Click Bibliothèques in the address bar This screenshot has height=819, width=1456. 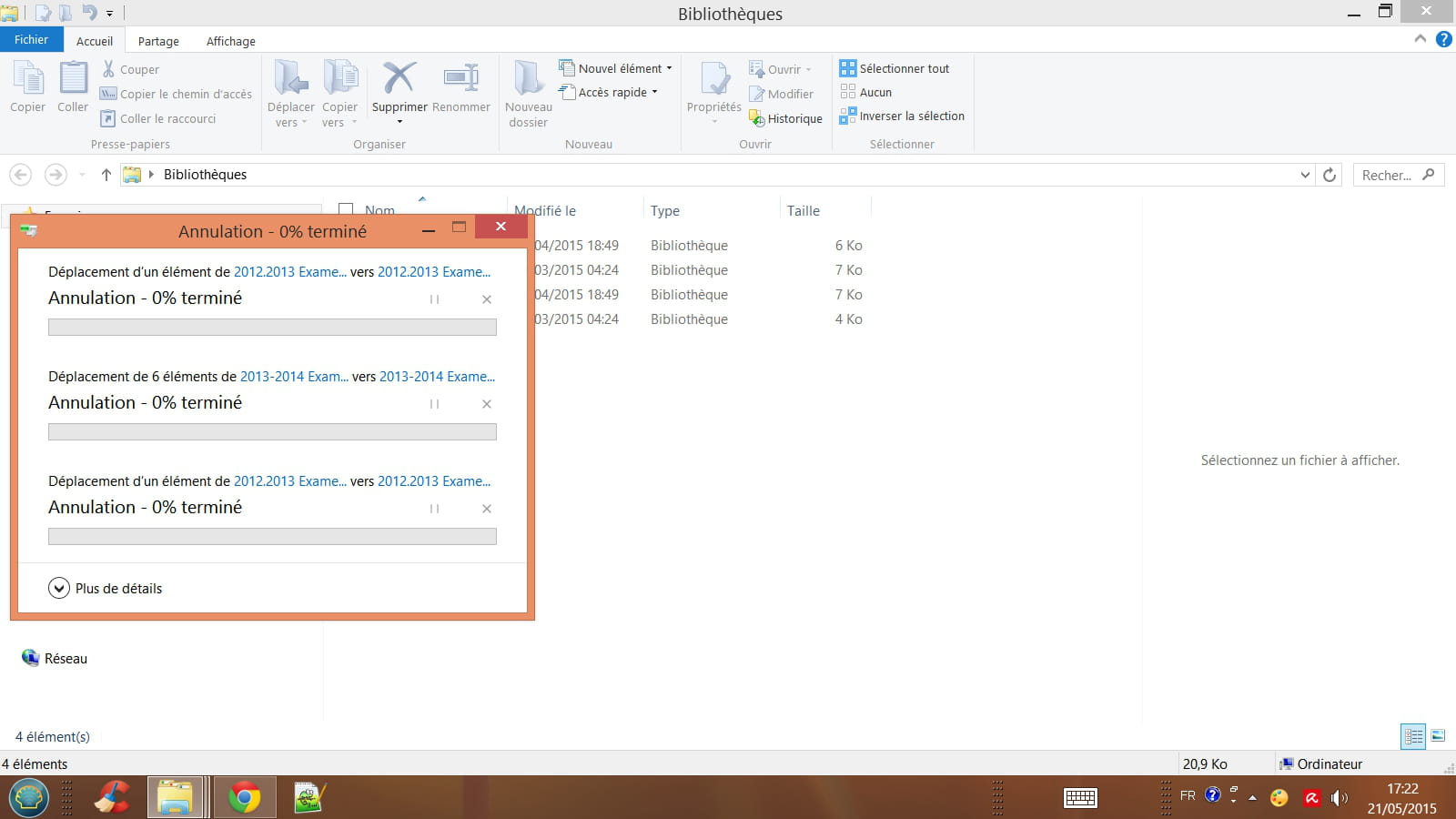click(x=205, y=175)
